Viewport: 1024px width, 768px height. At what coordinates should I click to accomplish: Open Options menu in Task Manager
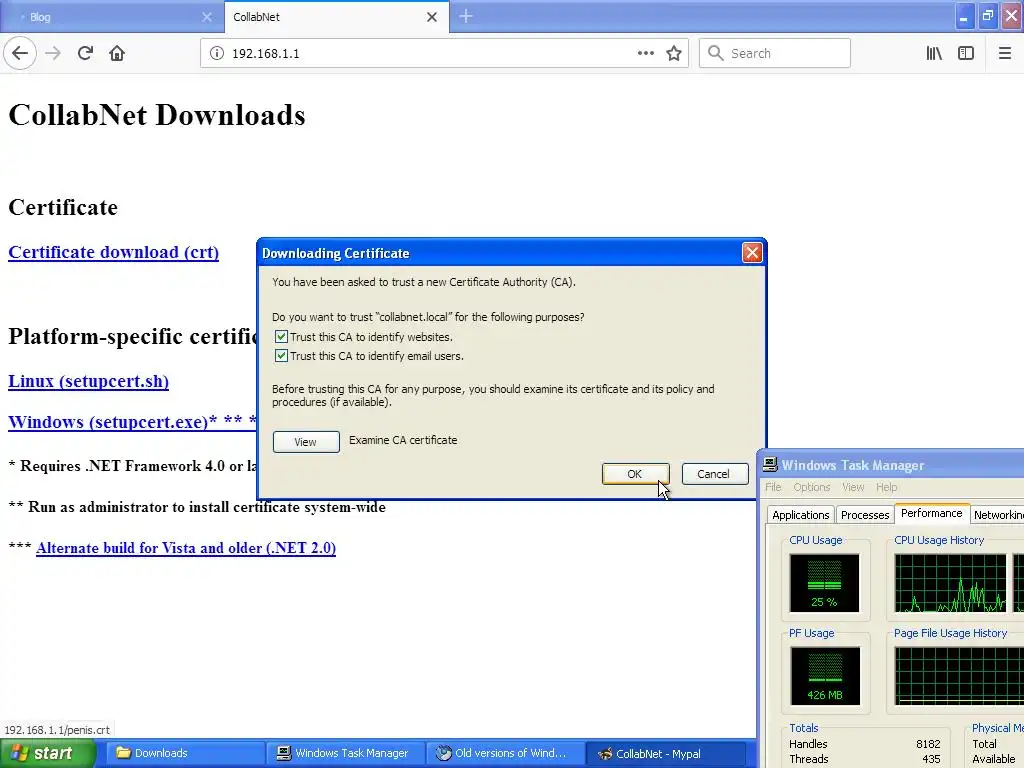point(812,487)
